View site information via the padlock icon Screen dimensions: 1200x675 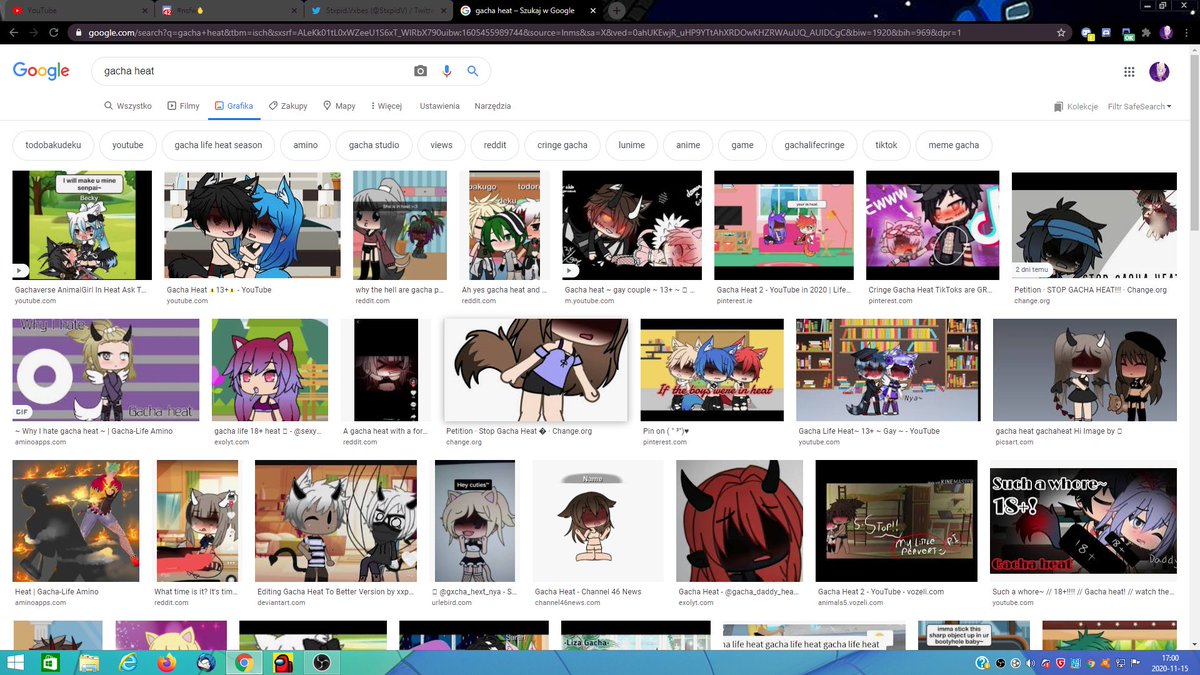pos(78,32)
